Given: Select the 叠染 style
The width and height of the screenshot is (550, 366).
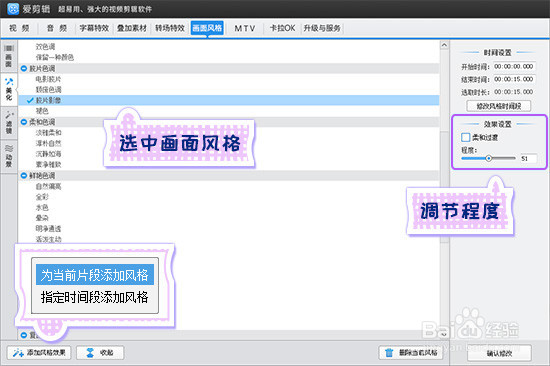Looking at the screenshot, I should [x=42, y=218].
